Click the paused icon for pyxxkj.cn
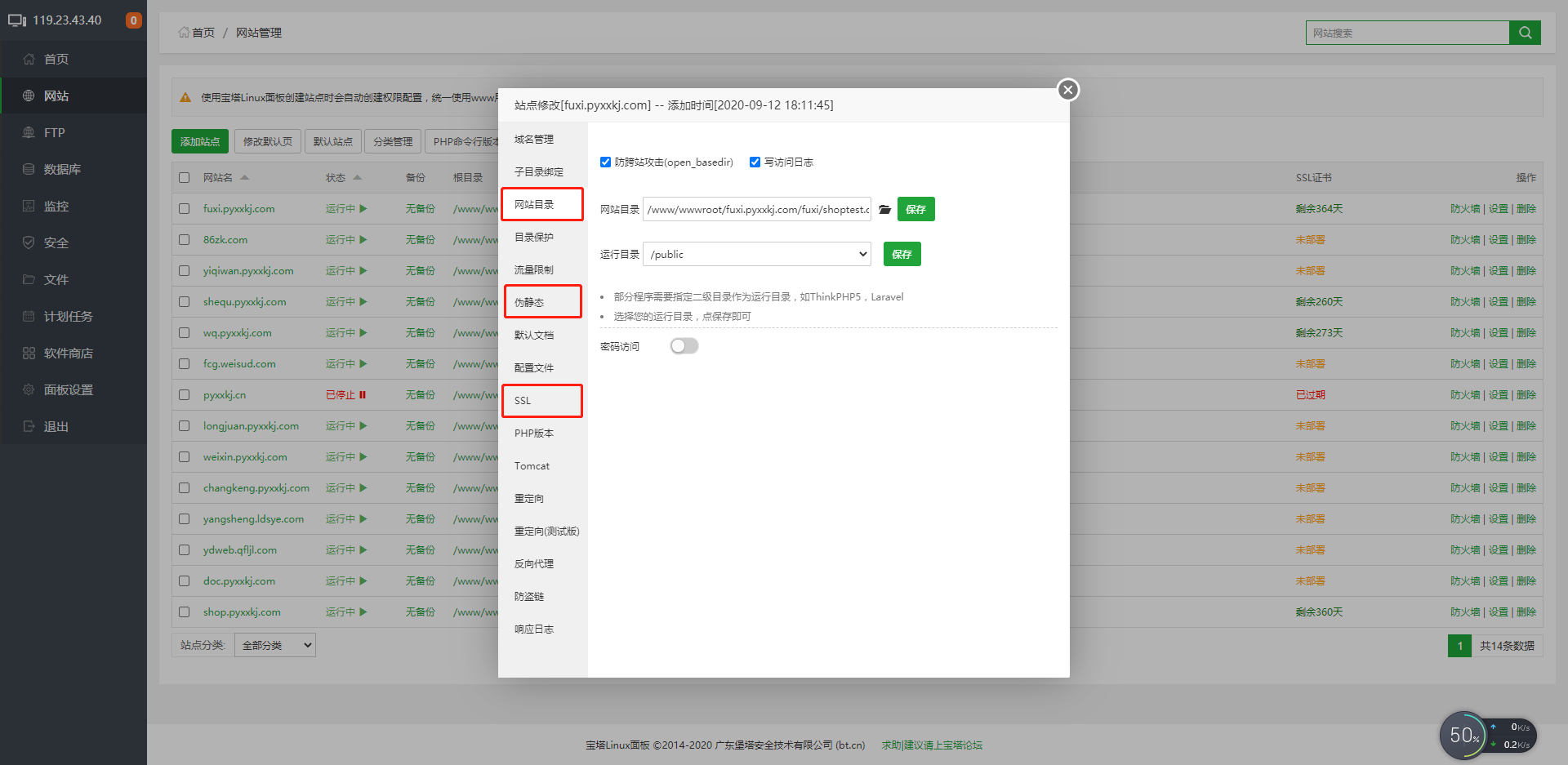Screen dimensions: 1568x765 pos(363,395)
